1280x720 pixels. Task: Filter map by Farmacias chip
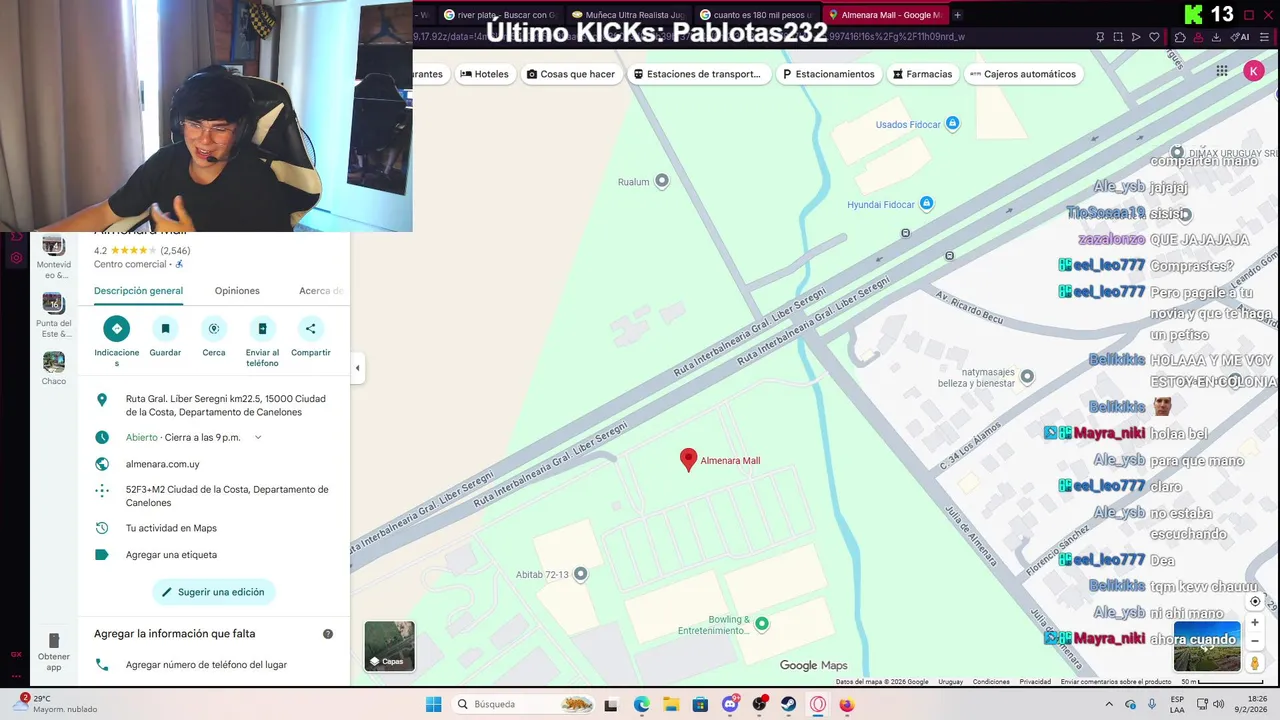922,74
